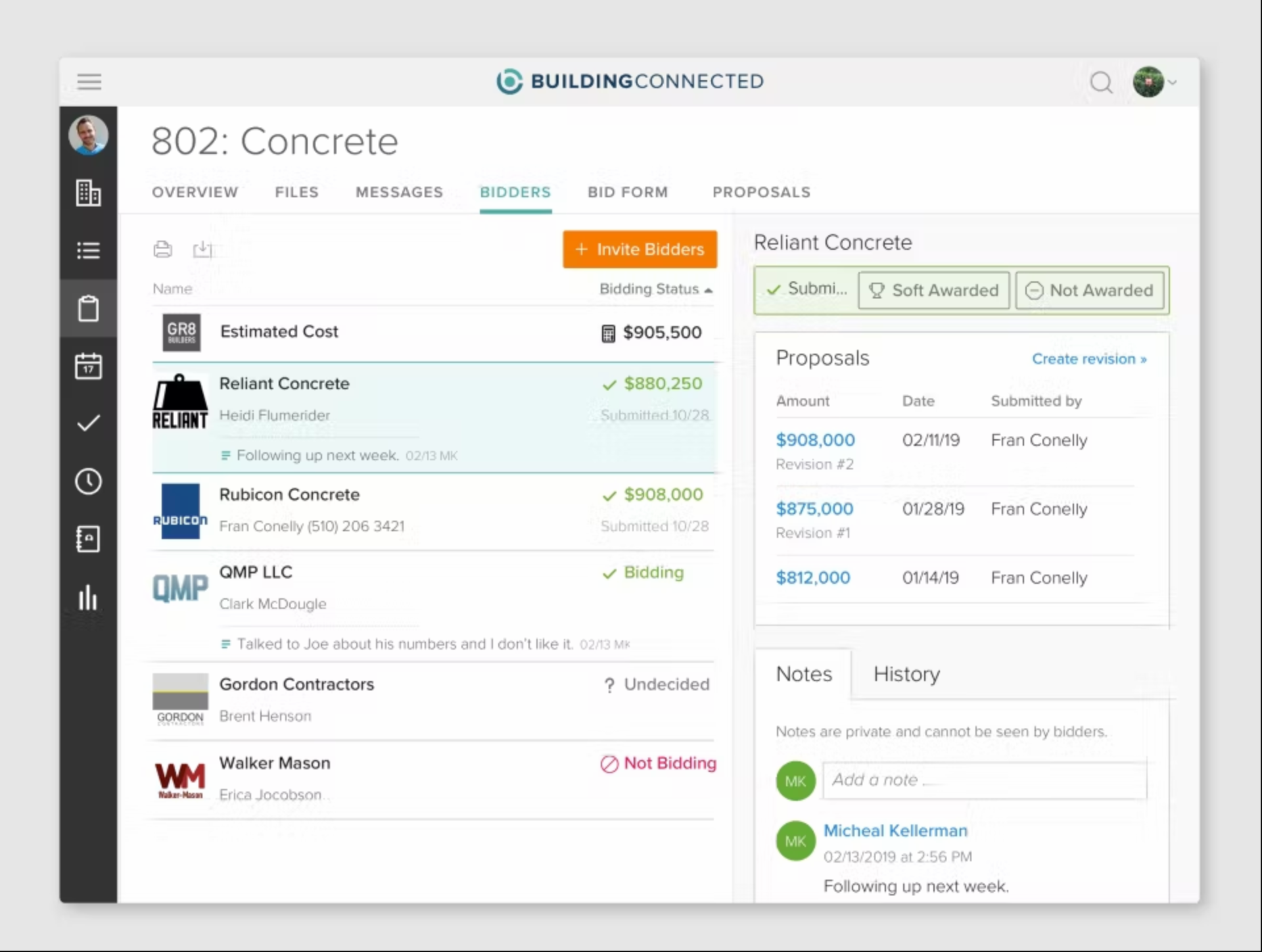Open the address book sidebar icon
The width and height of the screenshot is (1262, 952).
pos(88,539)
